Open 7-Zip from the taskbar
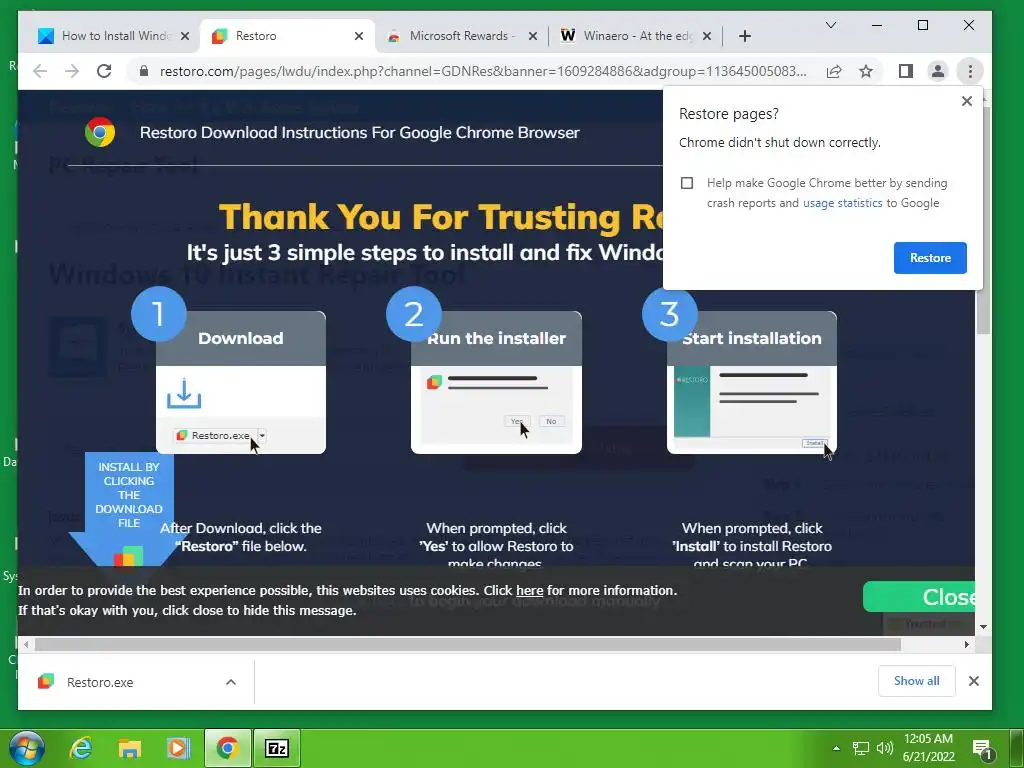 [x=277, y=748]
